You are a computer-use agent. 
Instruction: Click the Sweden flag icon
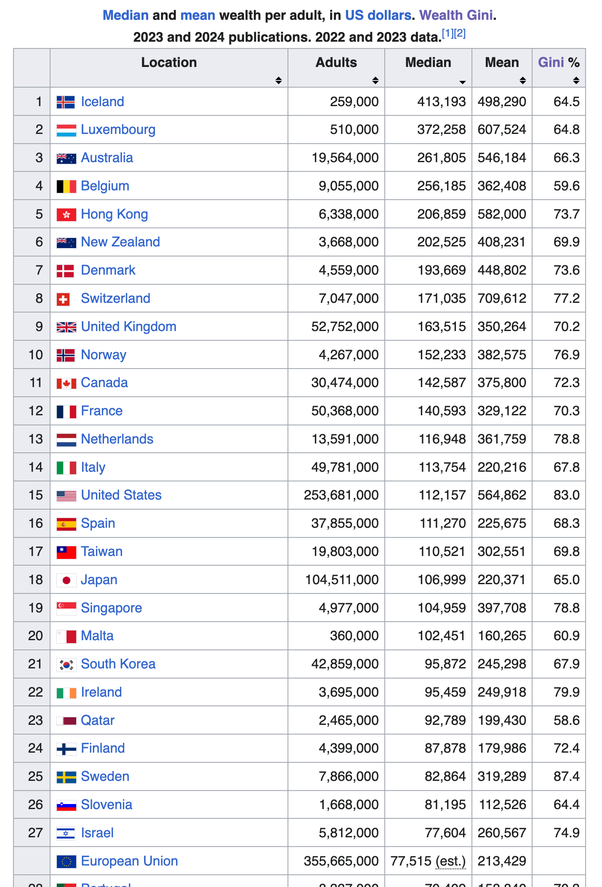coord(66,777)
